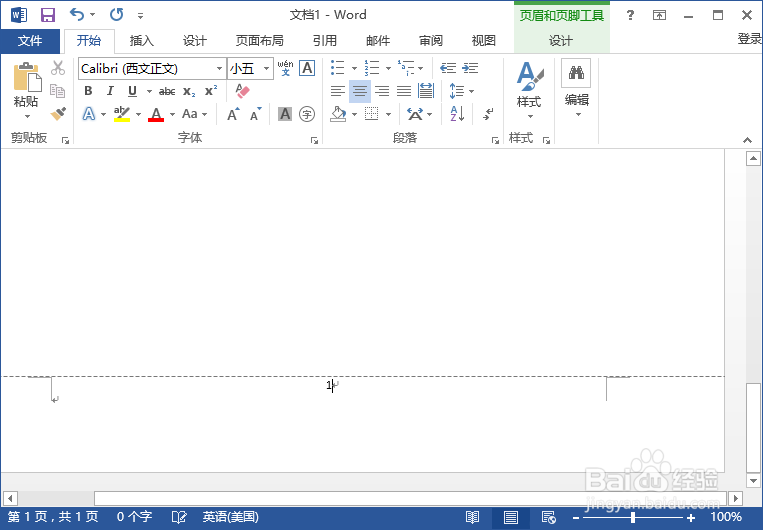Click the Paste clipboard icon

[x=26, y=78]
